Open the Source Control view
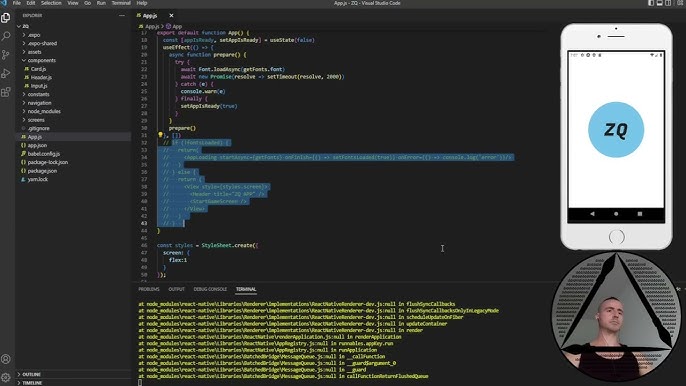This screenshot has height=386, width=686. click(6, 55)
